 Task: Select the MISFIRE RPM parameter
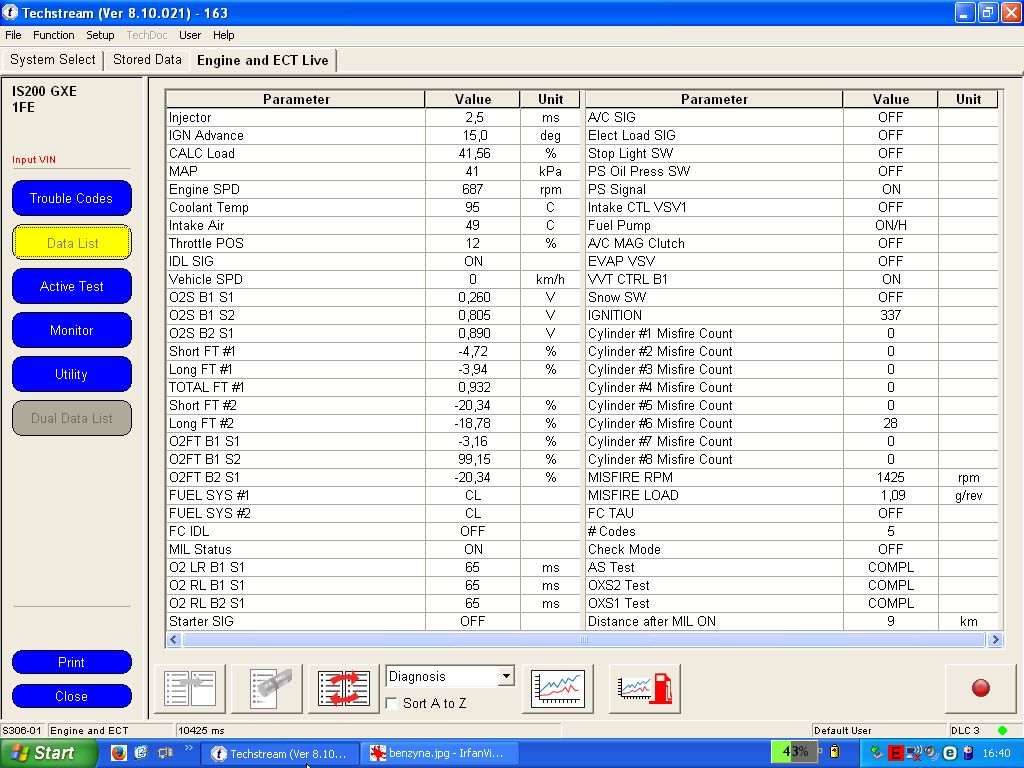pos(792,477)
